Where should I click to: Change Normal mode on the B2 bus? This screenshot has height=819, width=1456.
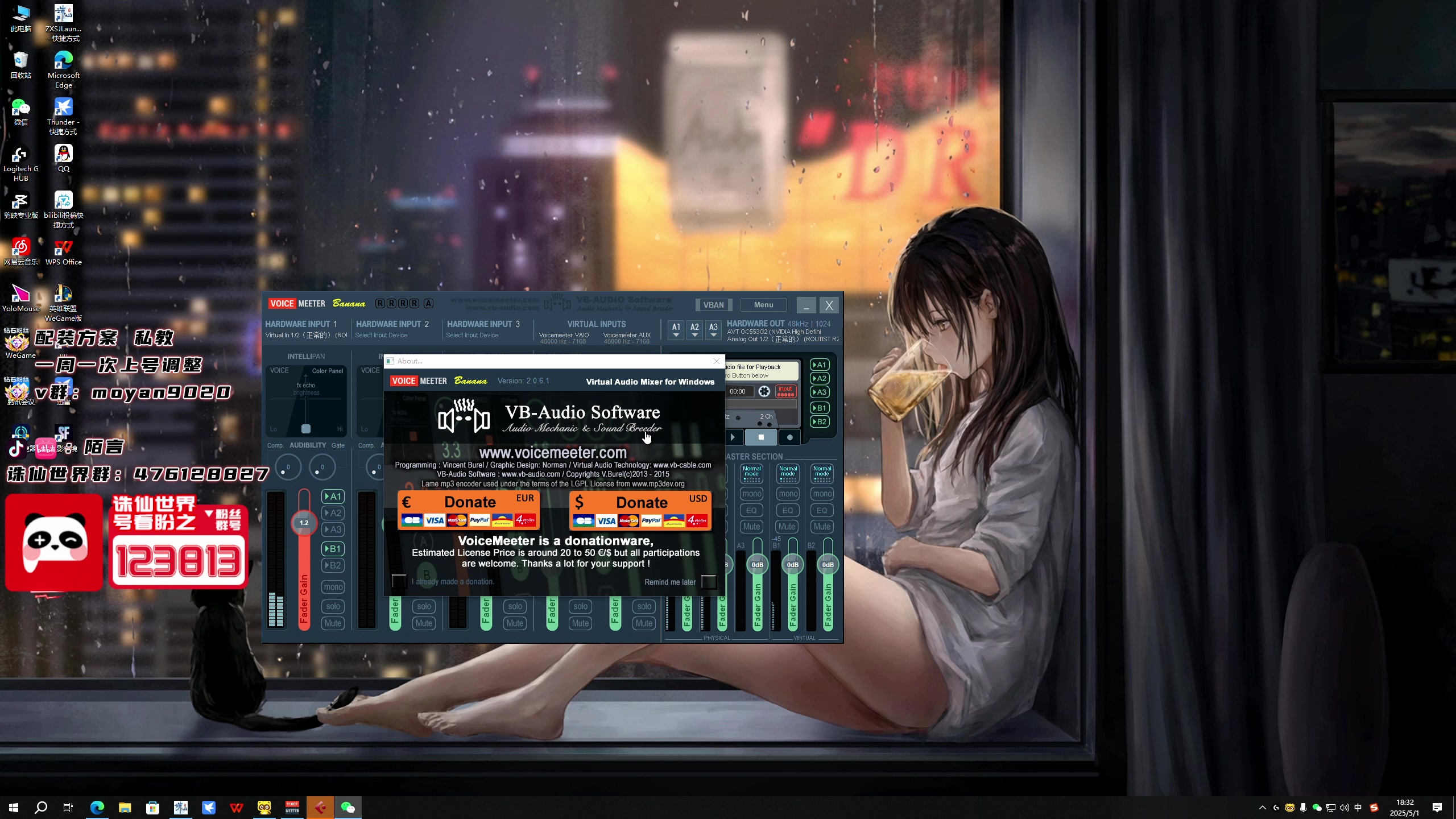click(x=822, y=474)
